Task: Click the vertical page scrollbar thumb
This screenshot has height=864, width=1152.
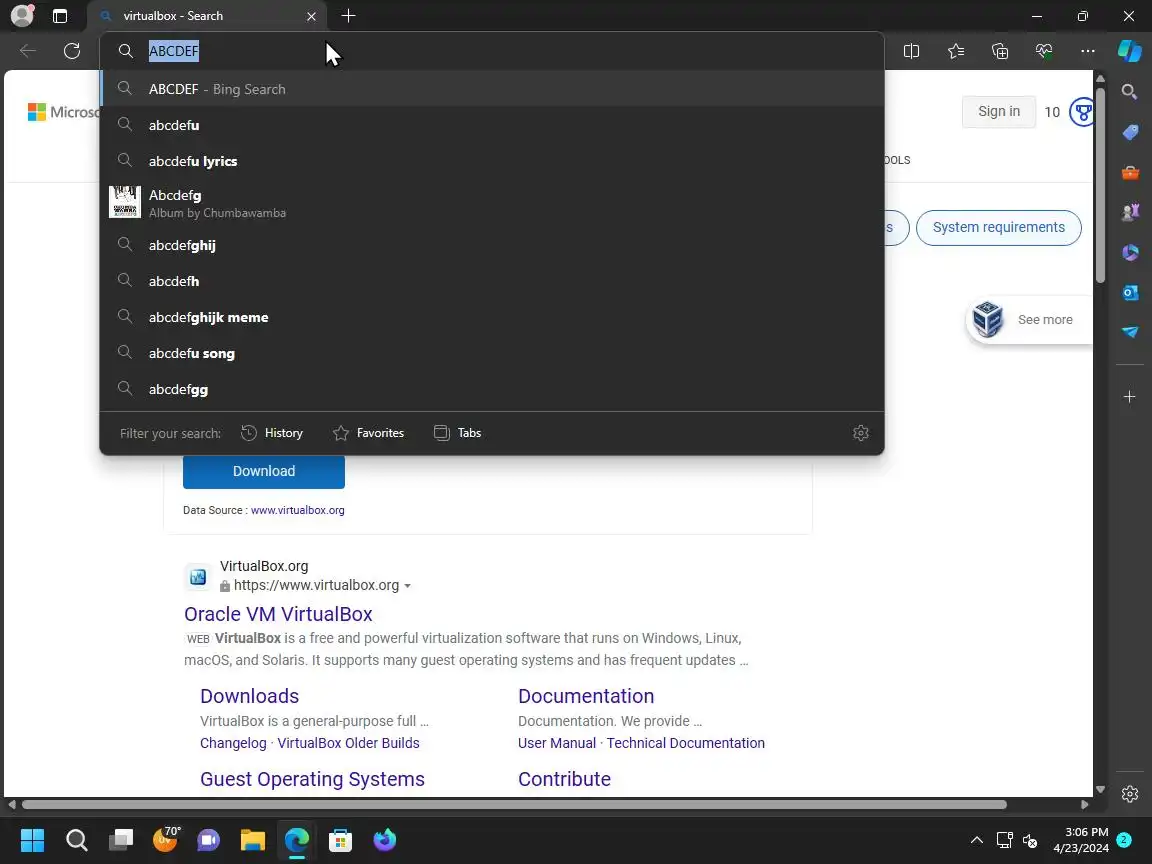Action: pyautogui.click(x=1100, y=185)
